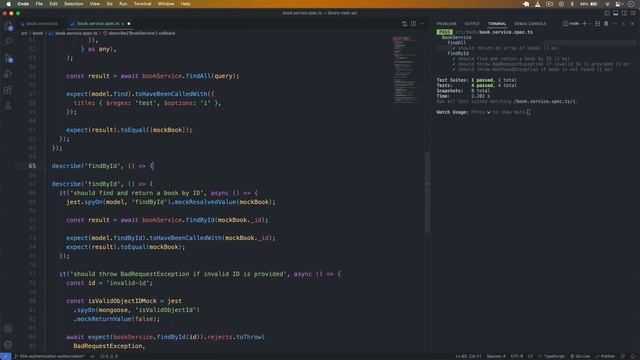The width and height of the screenshot is (640, 360).
Task: Click the git branch in status bar
Action: tap(50, 356)
